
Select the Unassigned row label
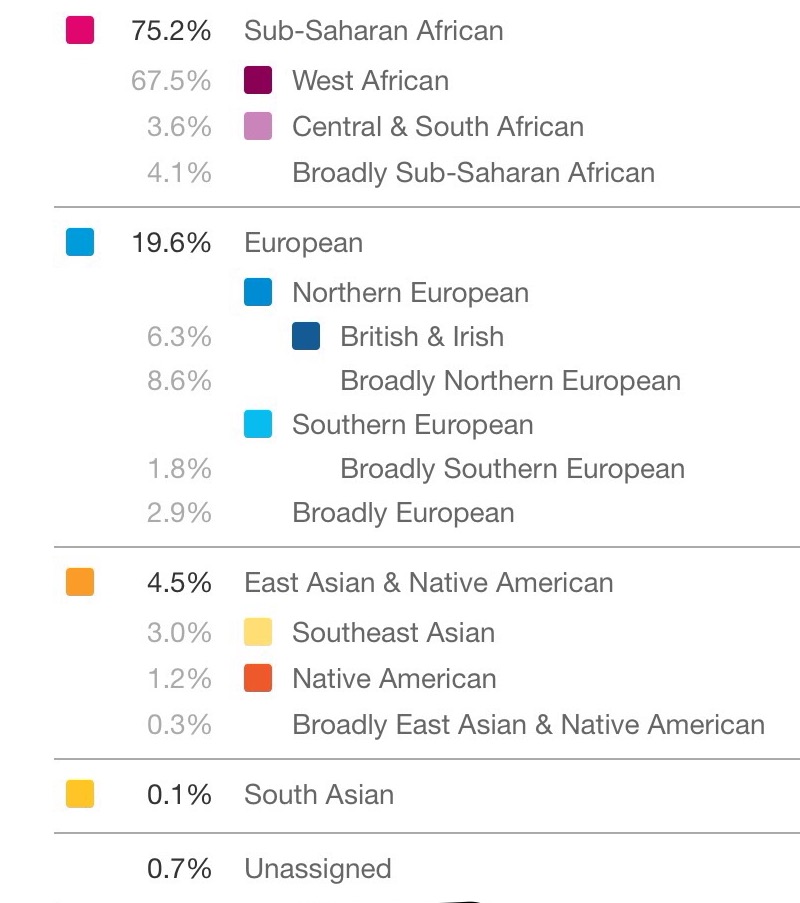coord(318,869)
